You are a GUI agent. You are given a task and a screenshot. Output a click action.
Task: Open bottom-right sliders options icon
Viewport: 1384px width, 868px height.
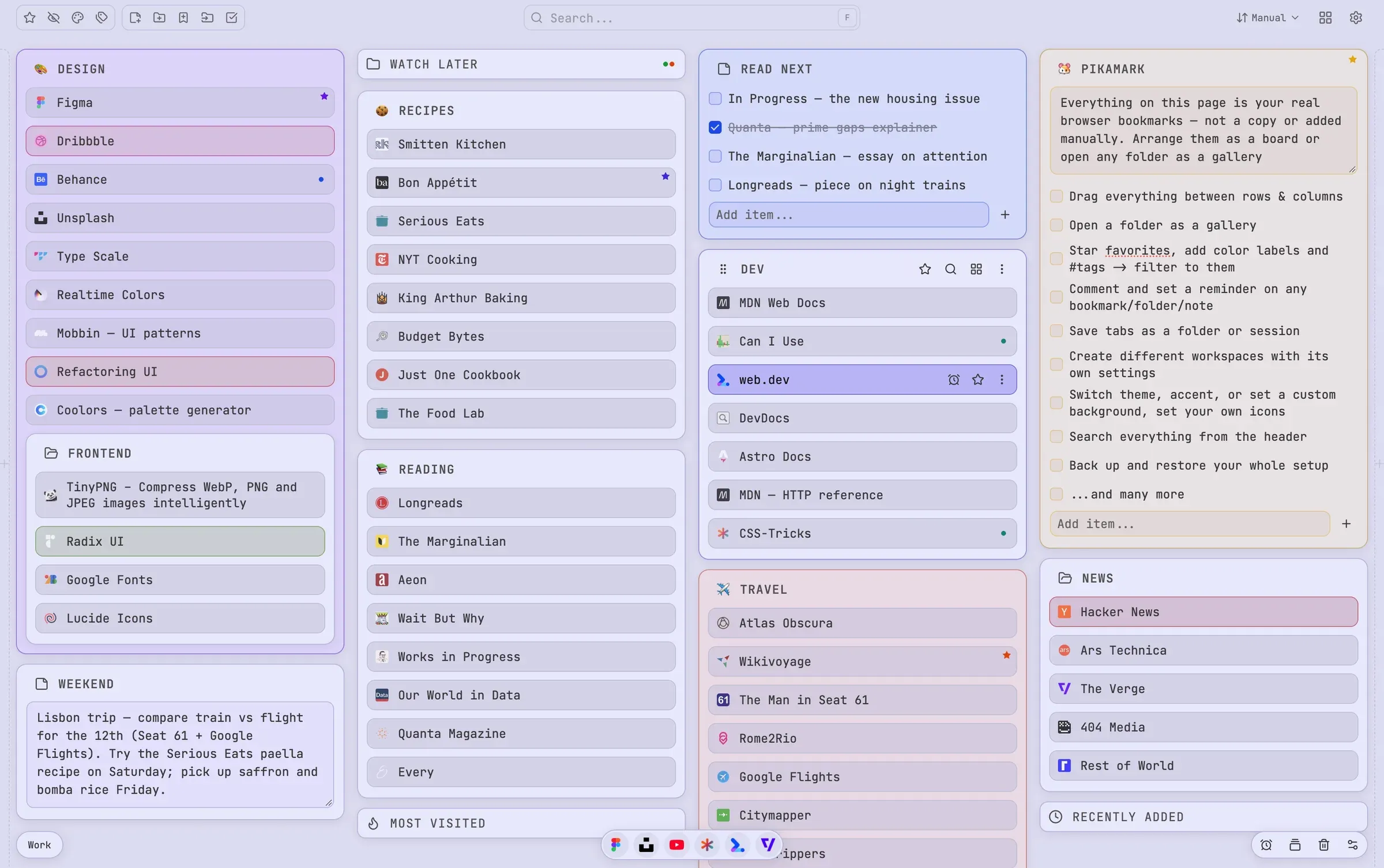click(1353, 845)
